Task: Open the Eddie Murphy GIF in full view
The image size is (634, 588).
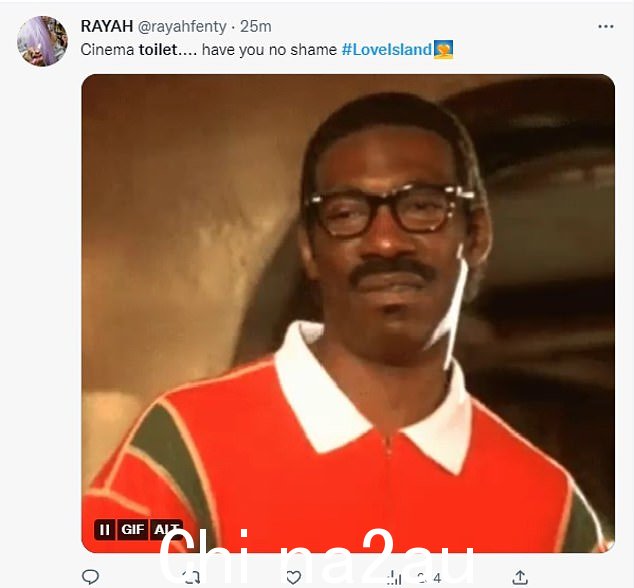Action: (348, 313)
